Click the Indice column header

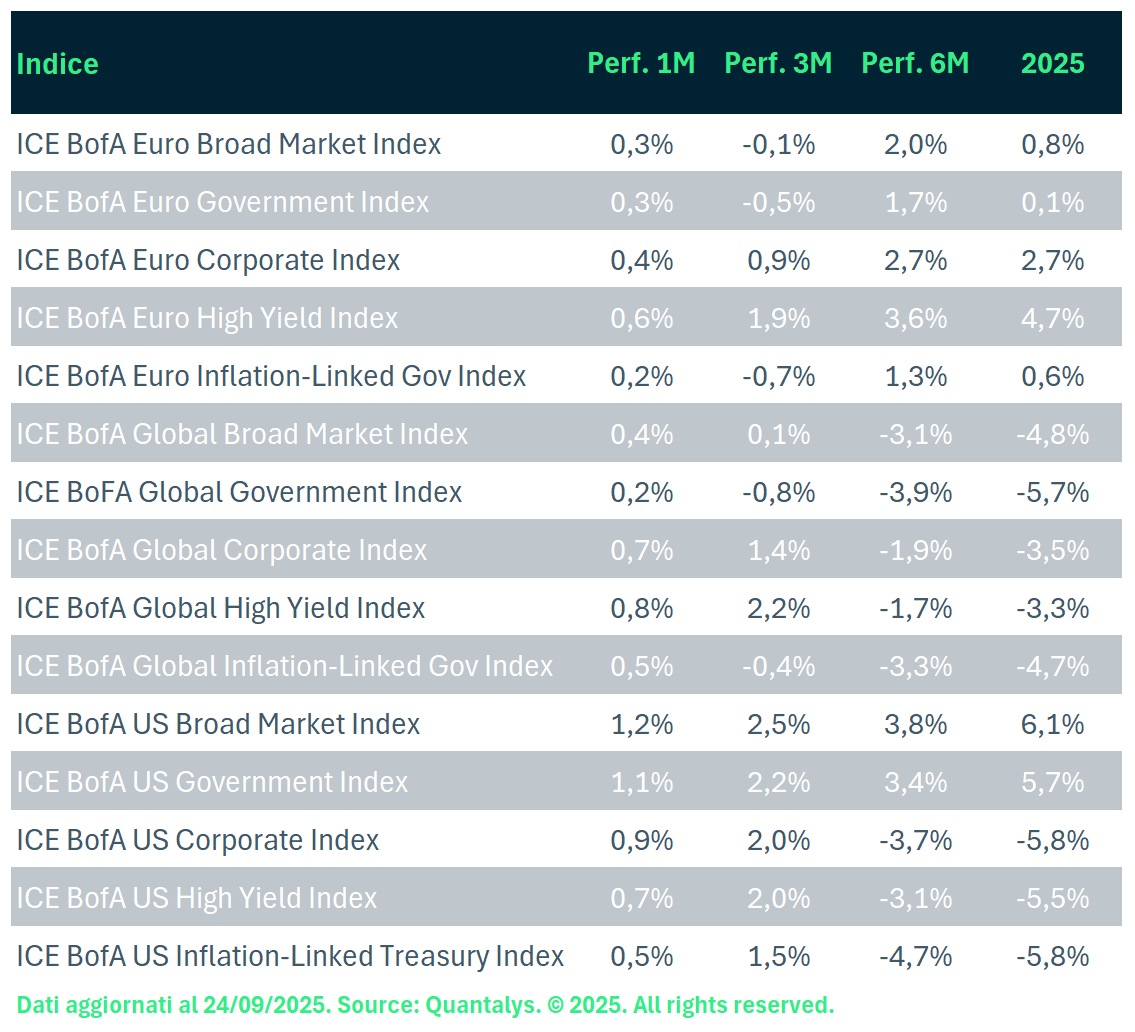tap(58, 64)
